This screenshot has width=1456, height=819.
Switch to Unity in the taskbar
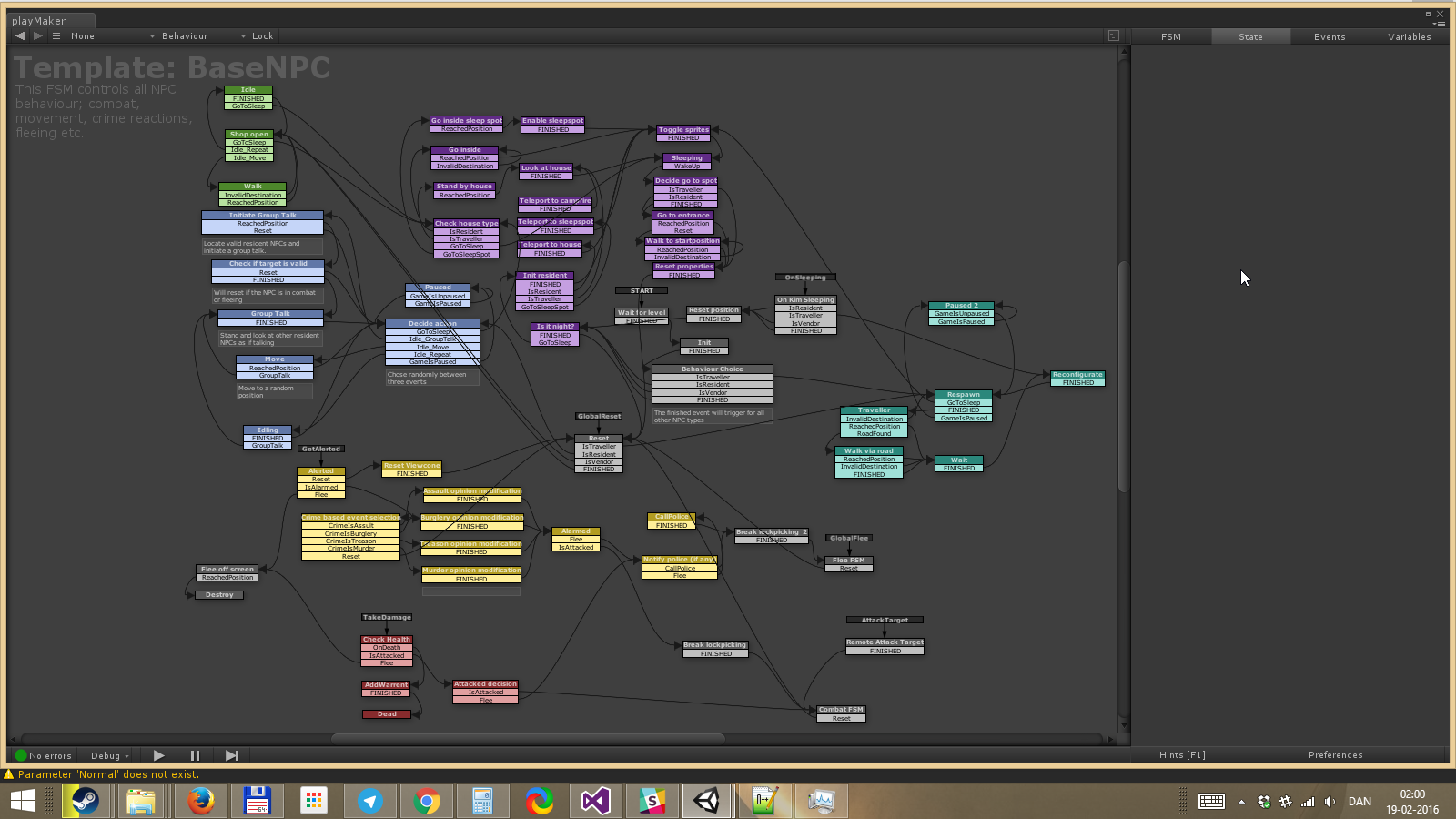[x=707, y=801]
